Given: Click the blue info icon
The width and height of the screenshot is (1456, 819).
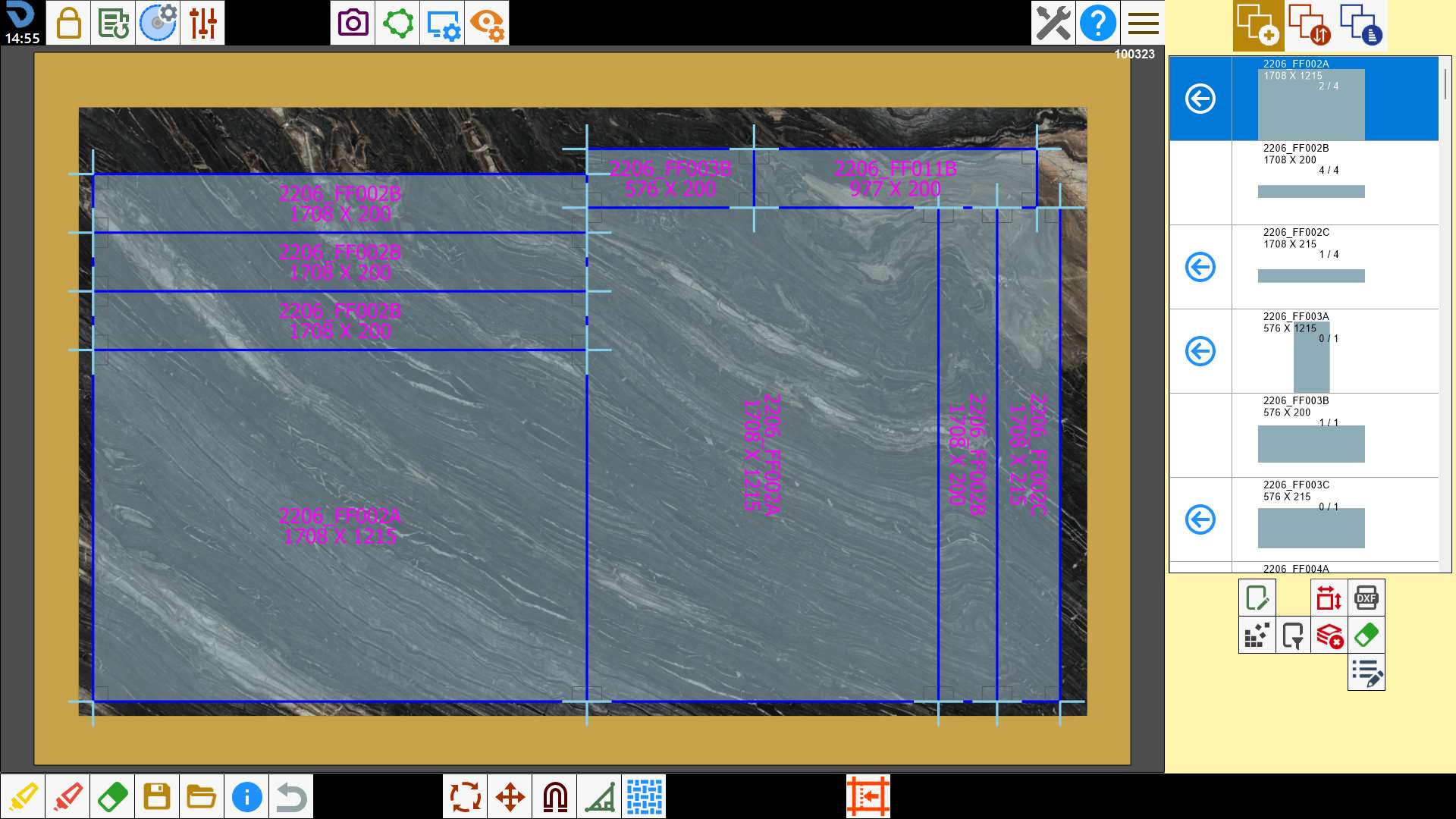Looking at the screenshot, I should coord(246,796).
